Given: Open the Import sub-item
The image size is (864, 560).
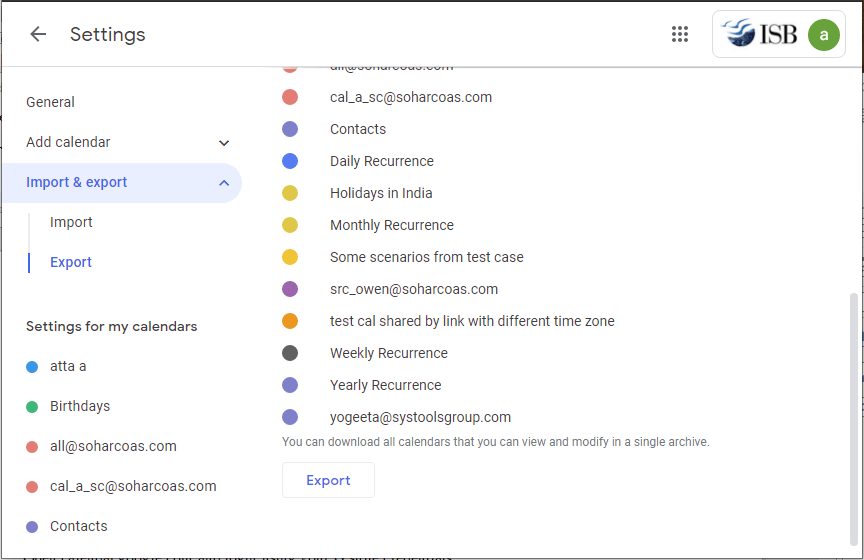Looking at the screenshot, I should [x=71, y=222].
